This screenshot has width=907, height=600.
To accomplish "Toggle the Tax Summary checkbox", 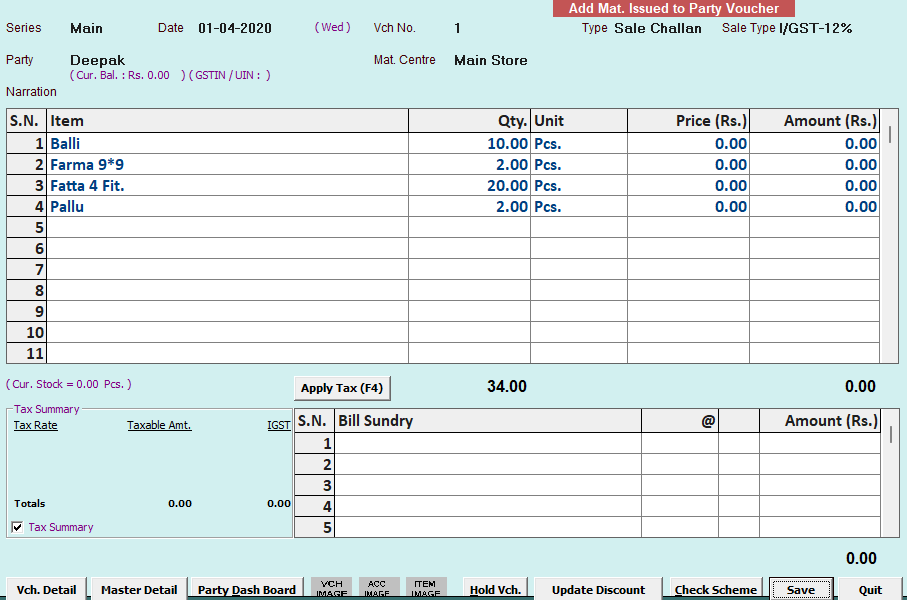I will click(17, 527).
